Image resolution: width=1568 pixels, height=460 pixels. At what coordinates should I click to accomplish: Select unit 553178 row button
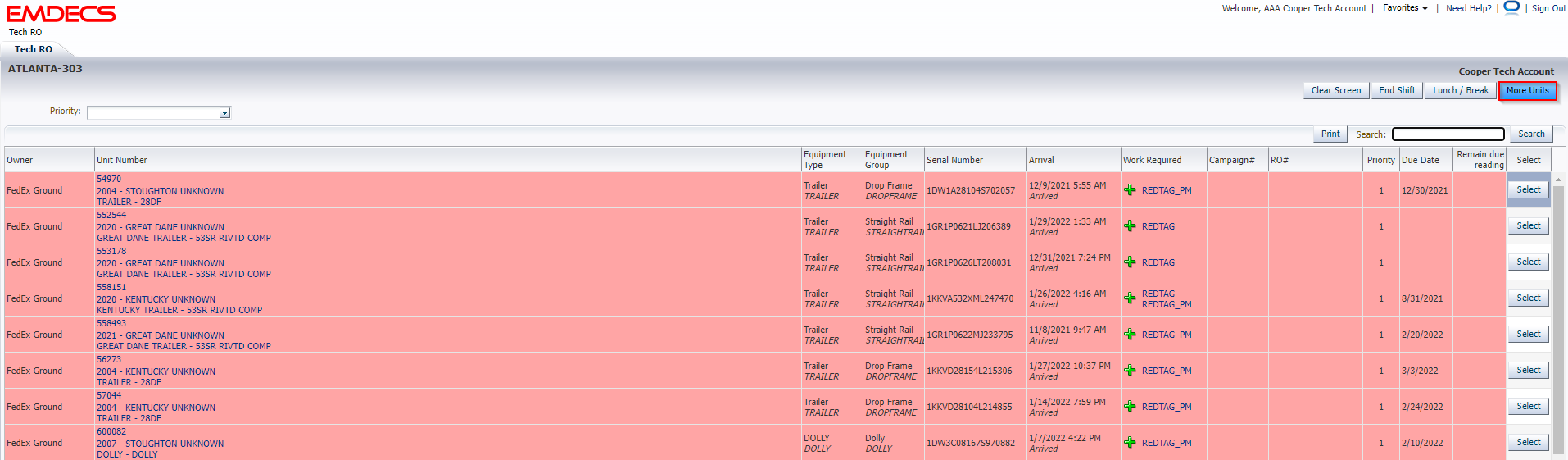click(x=1528, y=262)
